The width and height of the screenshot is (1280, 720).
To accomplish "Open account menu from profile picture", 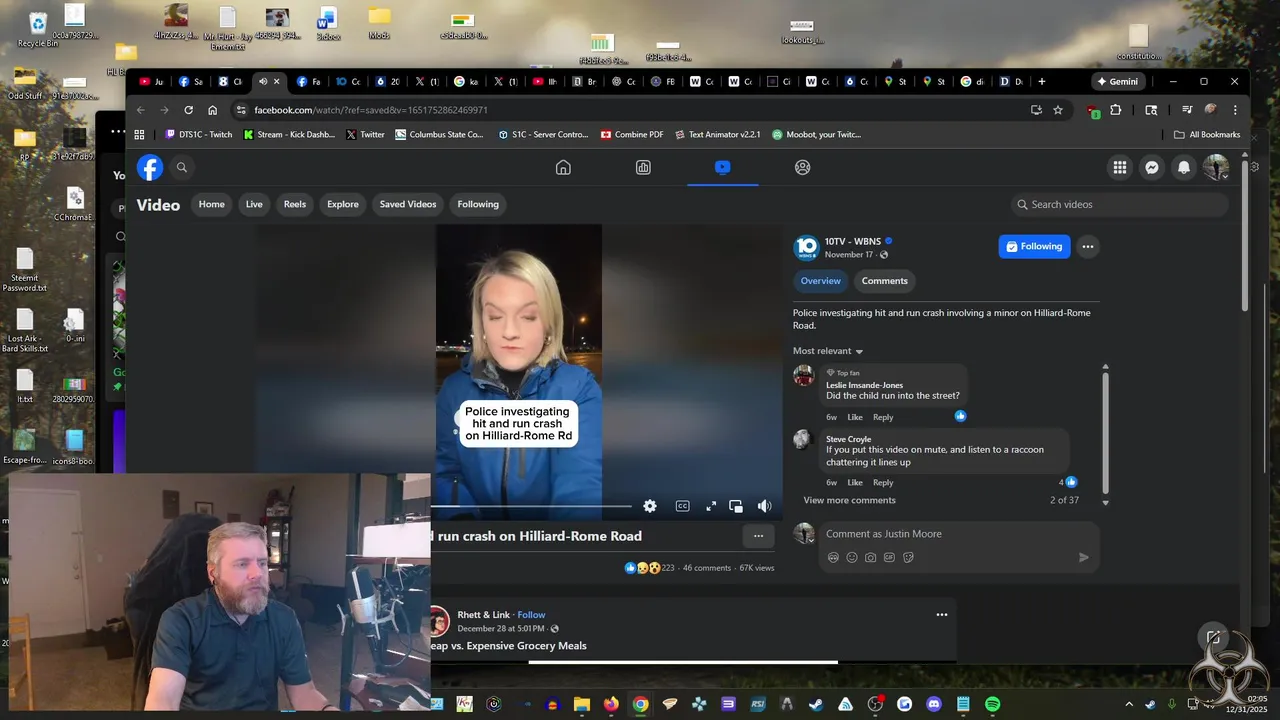I will click(x=1216, y=168).
